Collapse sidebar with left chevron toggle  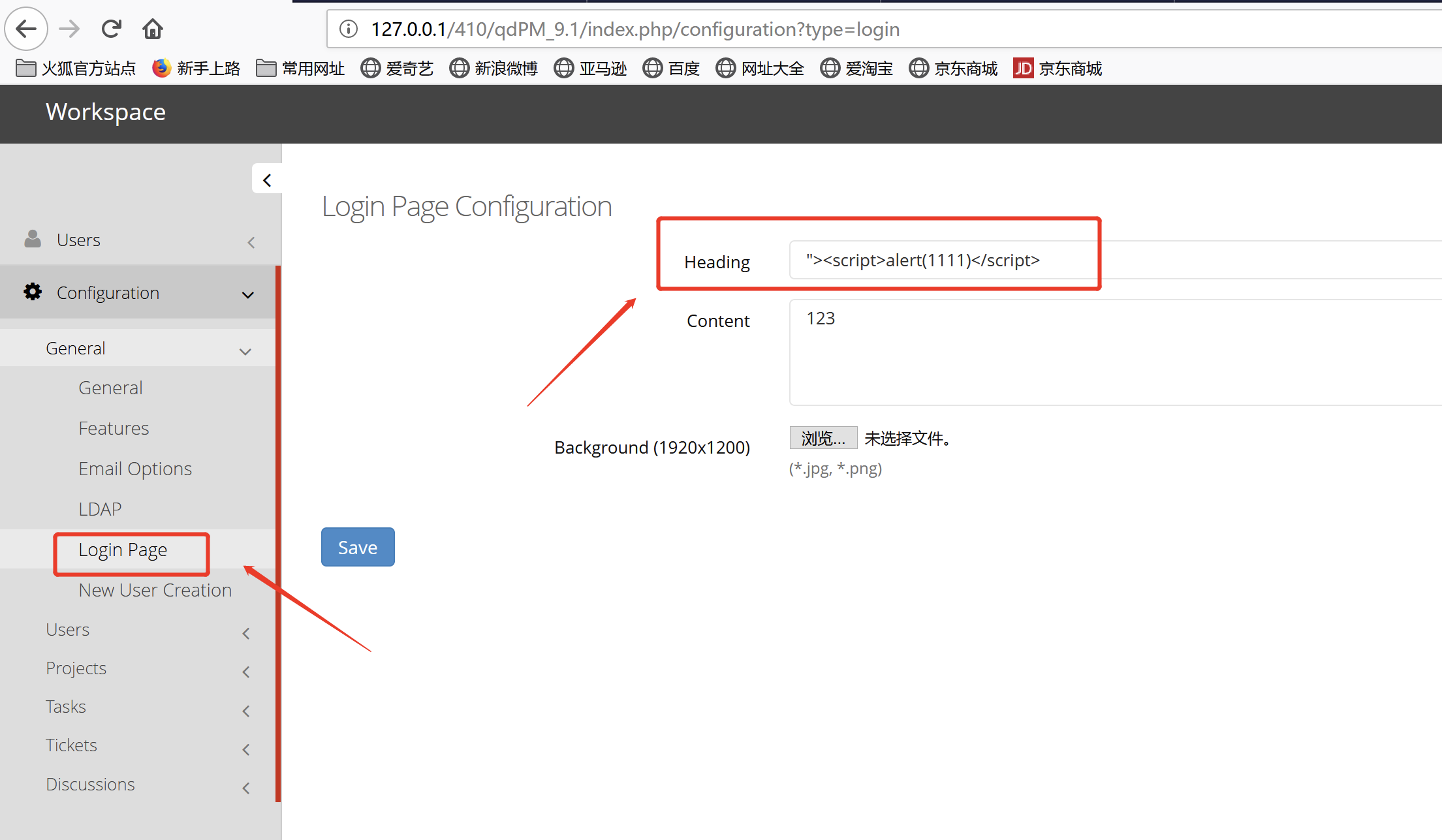[266, 180]
